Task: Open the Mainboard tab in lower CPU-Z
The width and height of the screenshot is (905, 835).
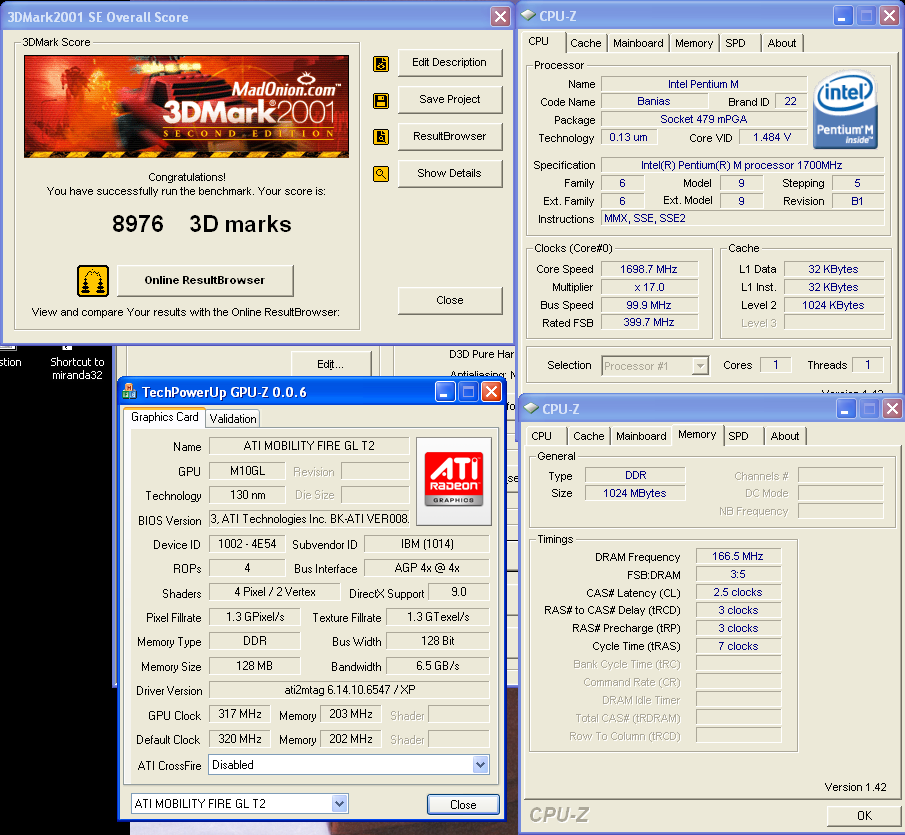Action: [x=641, y=436]
